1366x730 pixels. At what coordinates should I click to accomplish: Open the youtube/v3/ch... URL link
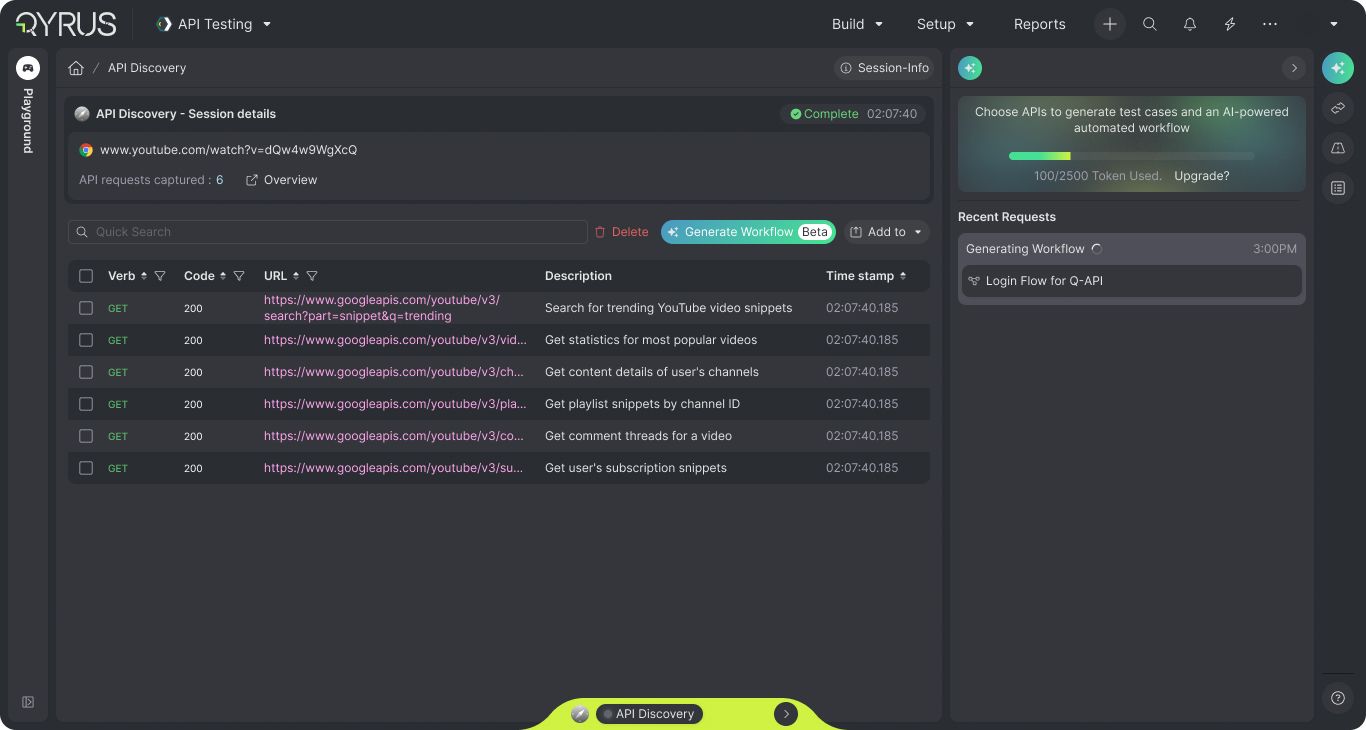(394, 372)
